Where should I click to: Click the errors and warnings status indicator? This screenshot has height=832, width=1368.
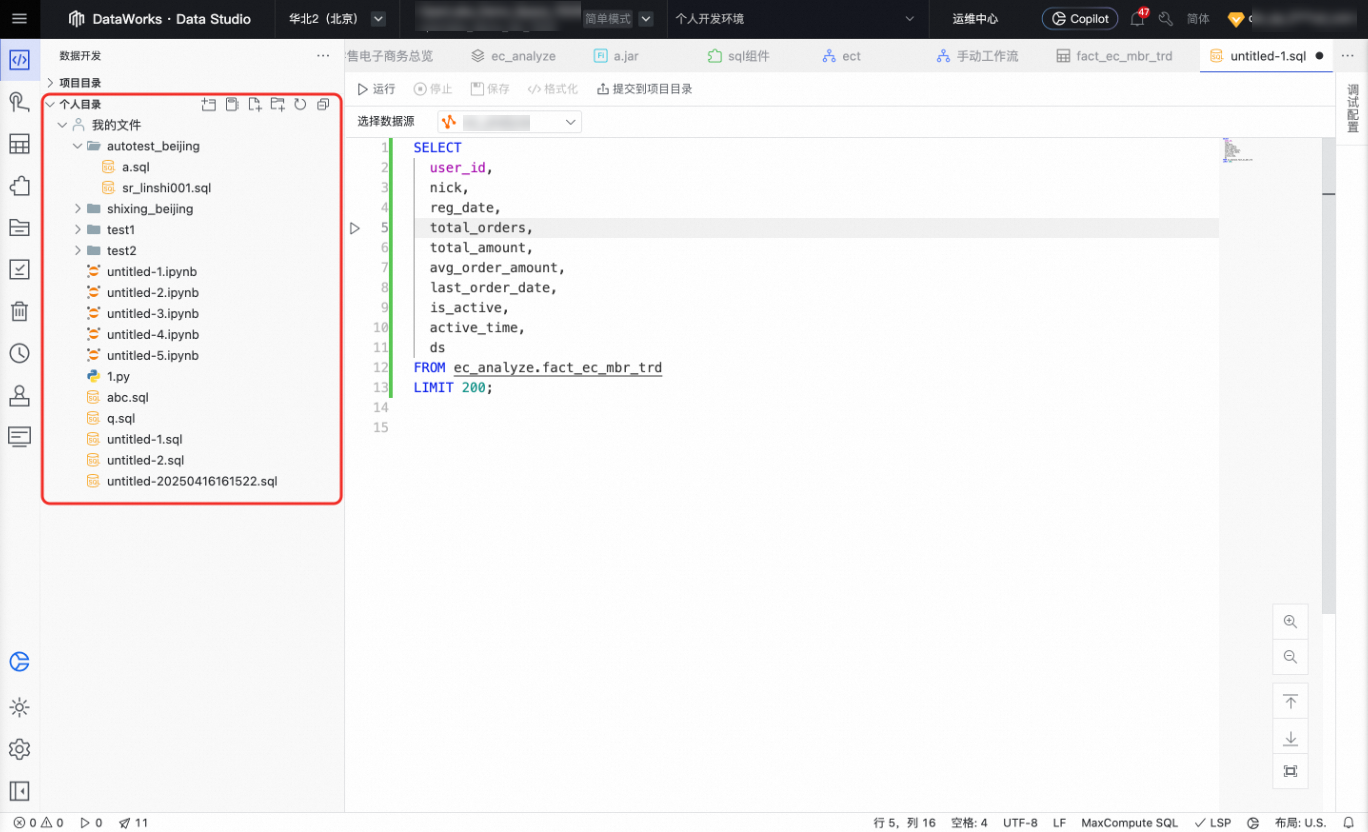(x=38, y=823)
